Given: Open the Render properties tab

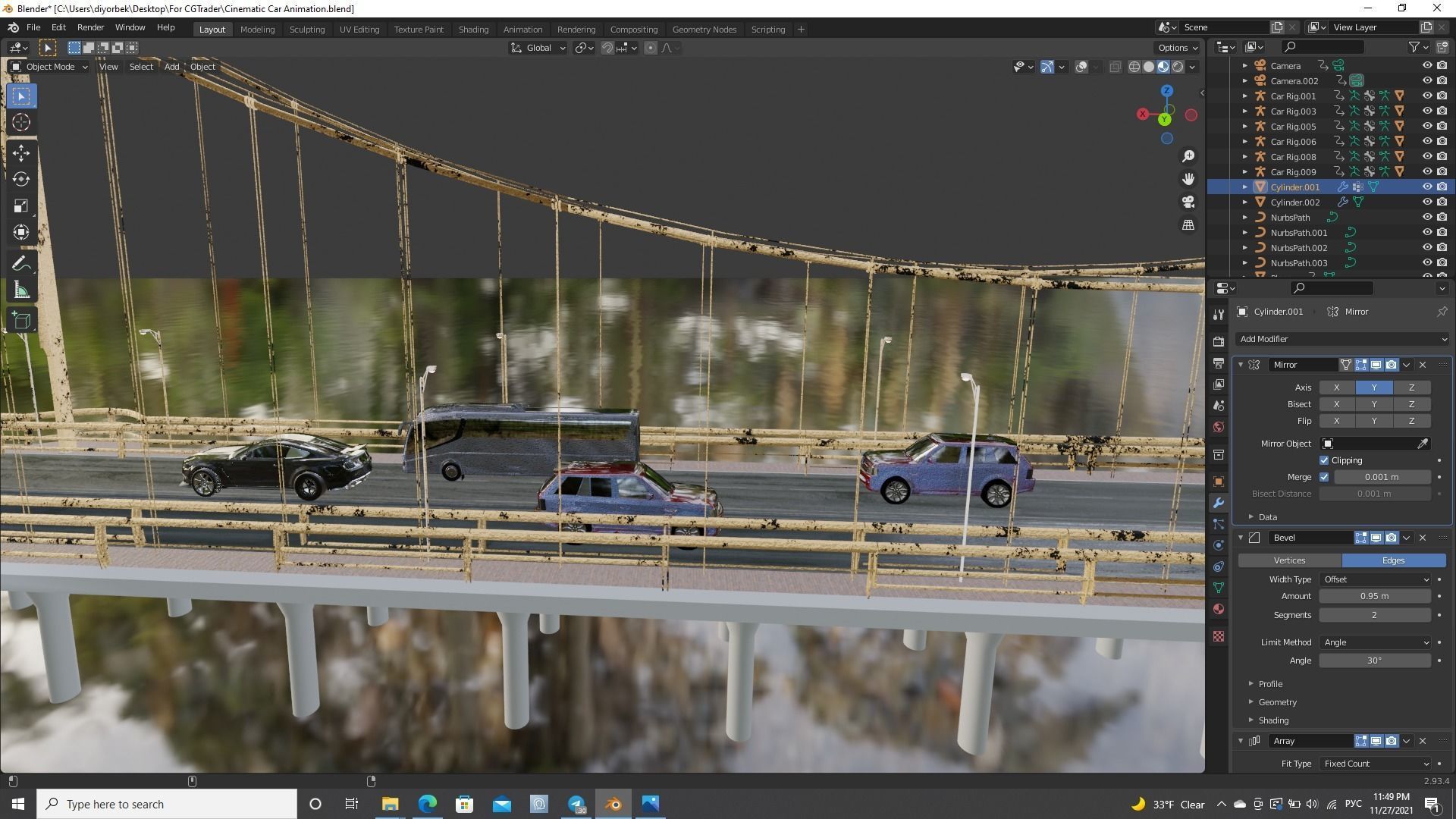Looking at the screenshot, I should tap(1219, 342).
